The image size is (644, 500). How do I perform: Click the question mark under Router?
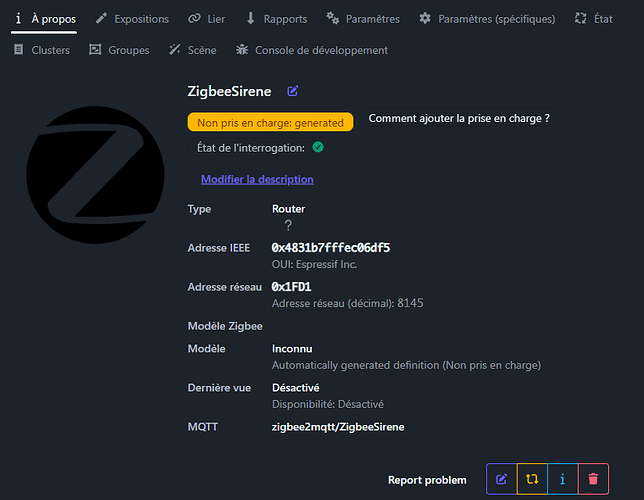pos(288,225)
